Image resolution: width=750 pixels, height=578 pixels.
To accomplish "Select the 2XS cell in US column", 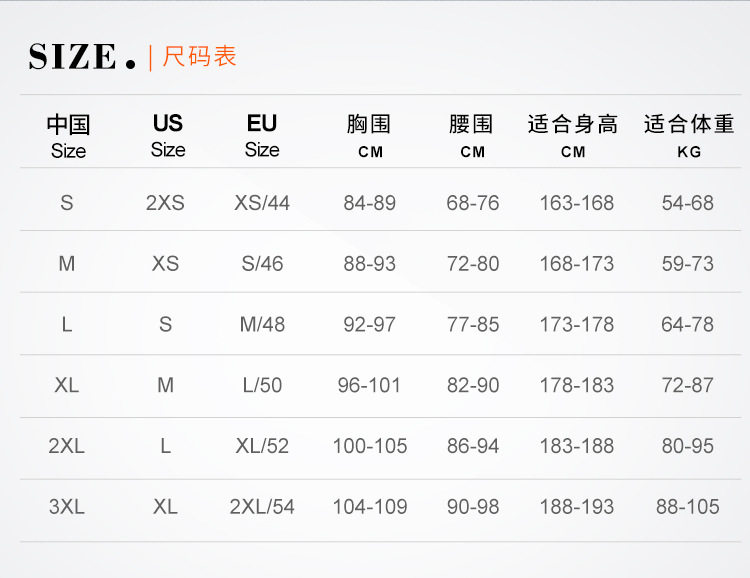I will tap(165, 203).
